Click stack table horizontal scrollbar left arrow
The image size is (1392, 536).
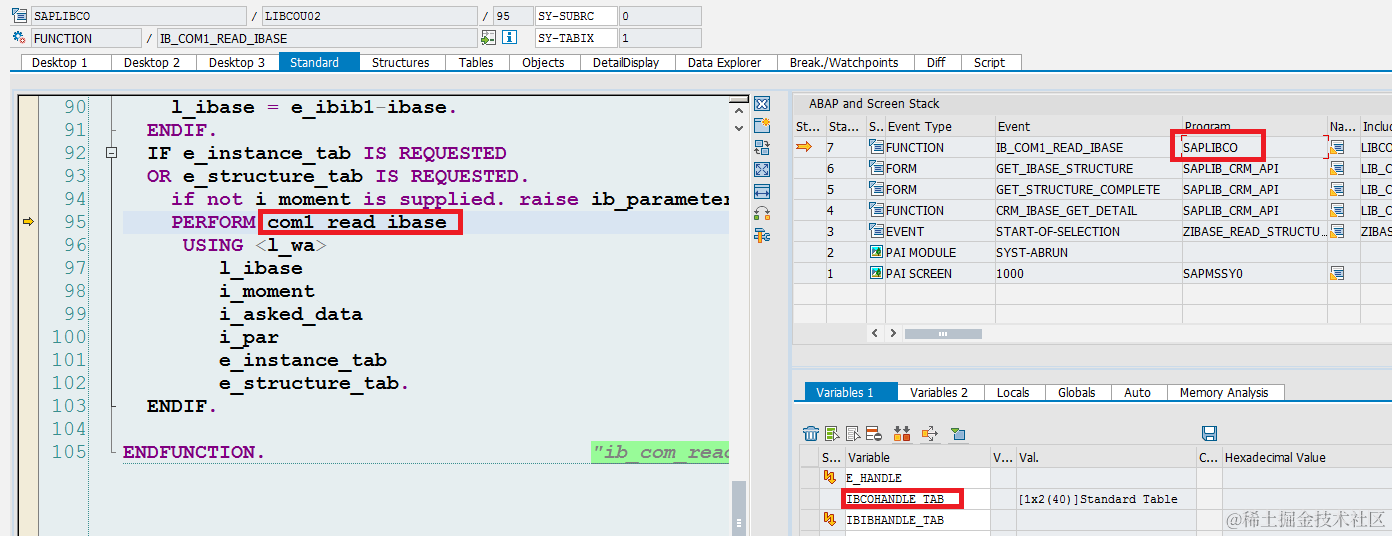[x=875, y=333]
